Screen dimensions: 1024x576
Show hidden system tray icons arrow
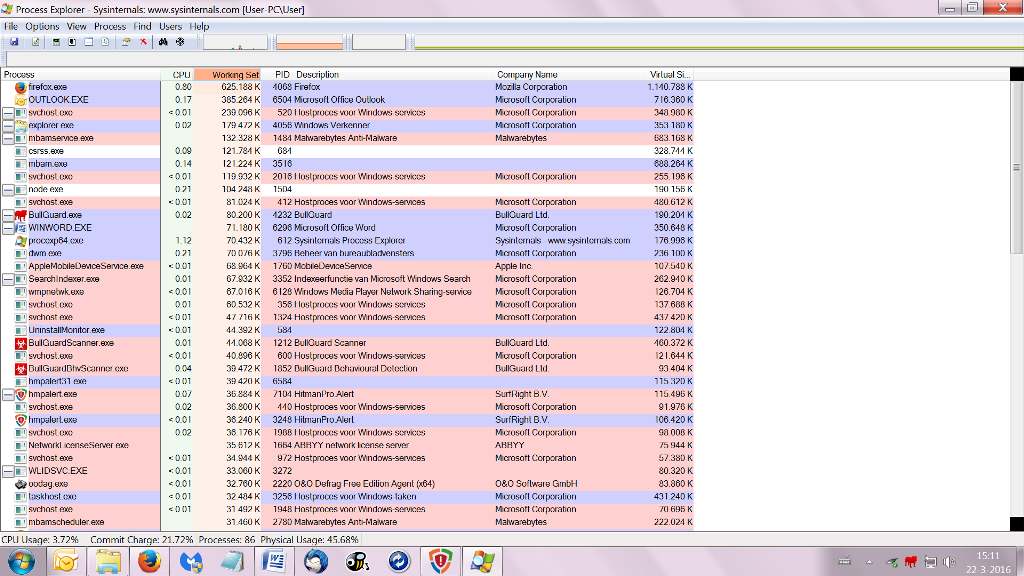click(869, 562)
